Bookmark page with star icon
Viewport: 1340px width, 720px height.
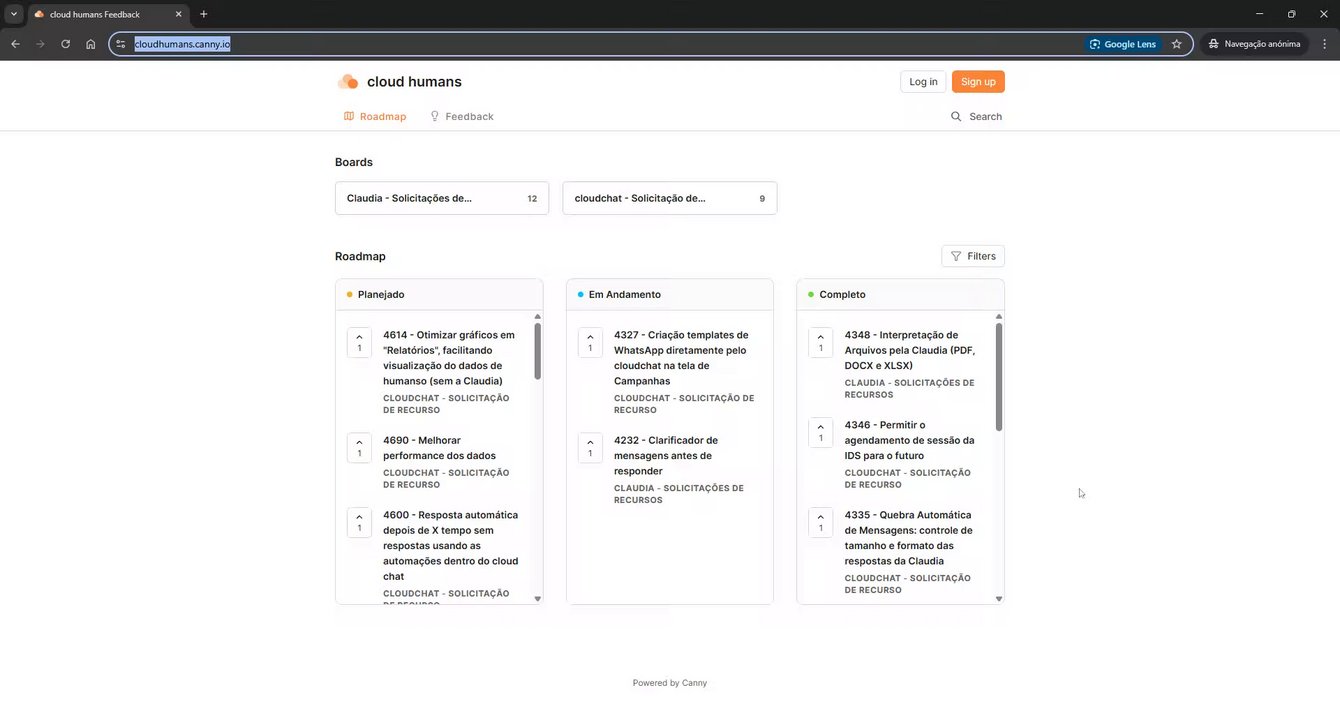[1177, 44]
